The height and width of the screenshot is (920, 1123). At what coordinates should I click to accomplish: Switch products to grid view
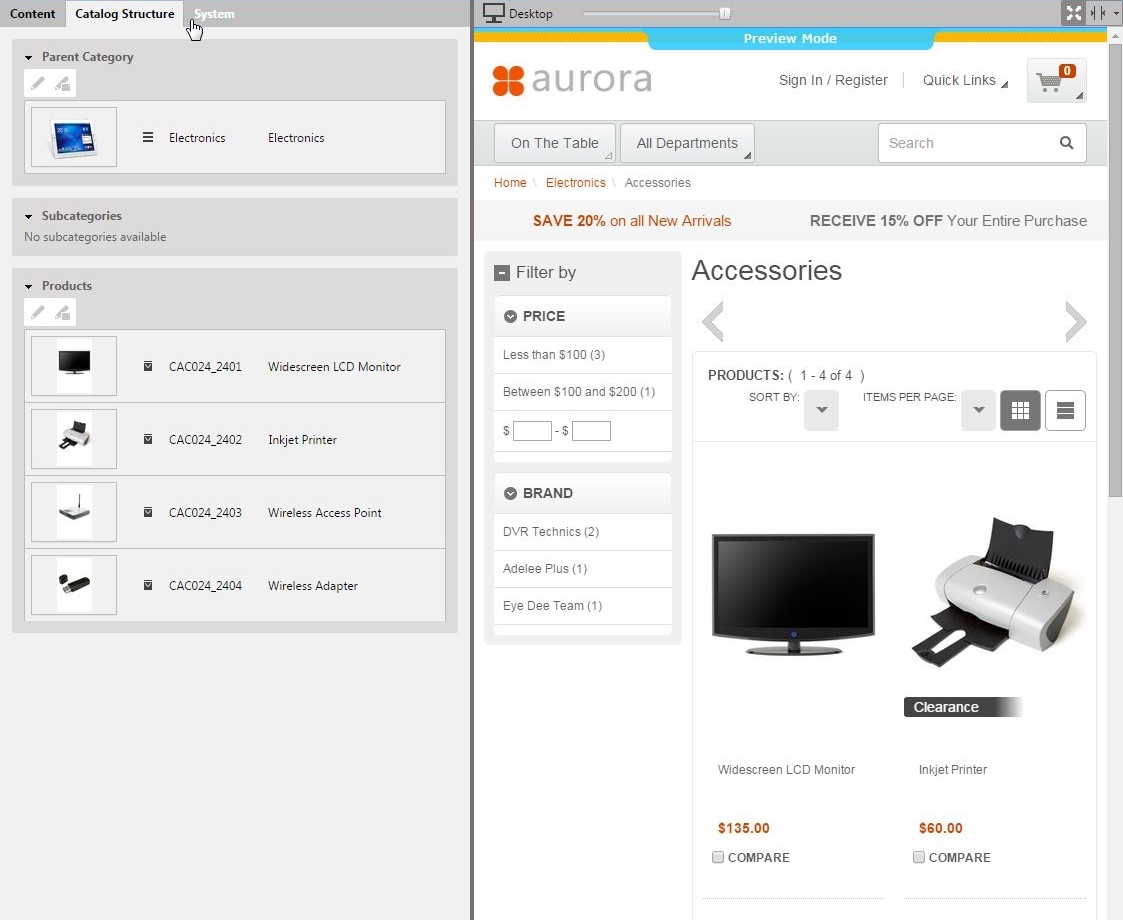(1020, 410)
